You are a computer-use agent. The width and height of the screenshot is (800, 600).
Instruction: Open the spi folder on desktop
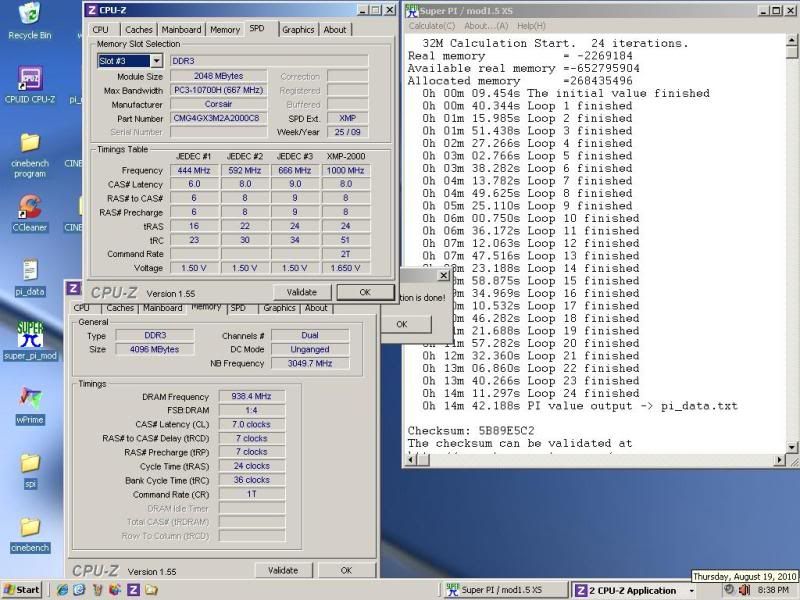point(30,470)
